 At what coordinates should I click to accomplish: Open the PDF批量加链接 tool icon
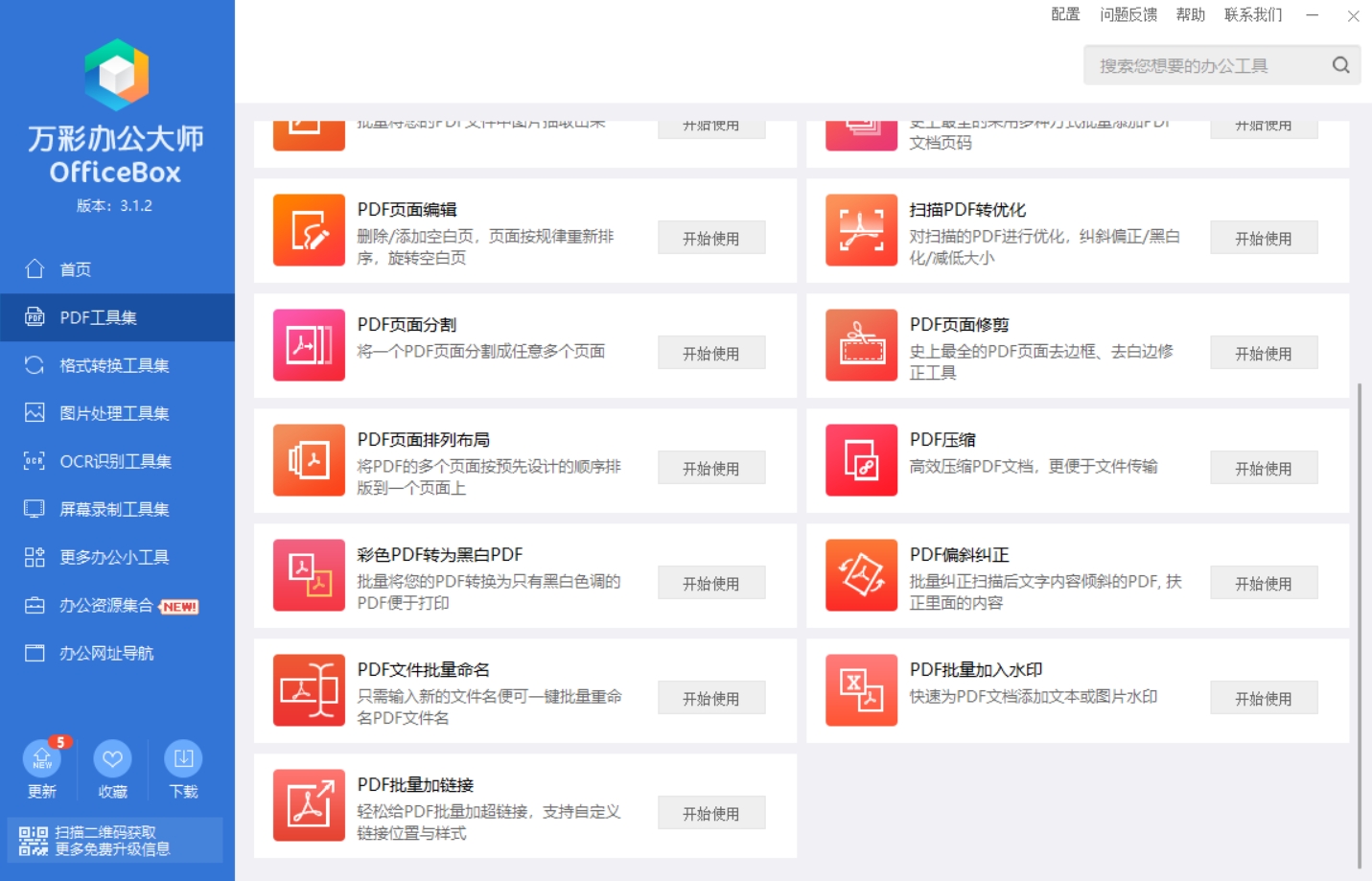tap(309, 805)
